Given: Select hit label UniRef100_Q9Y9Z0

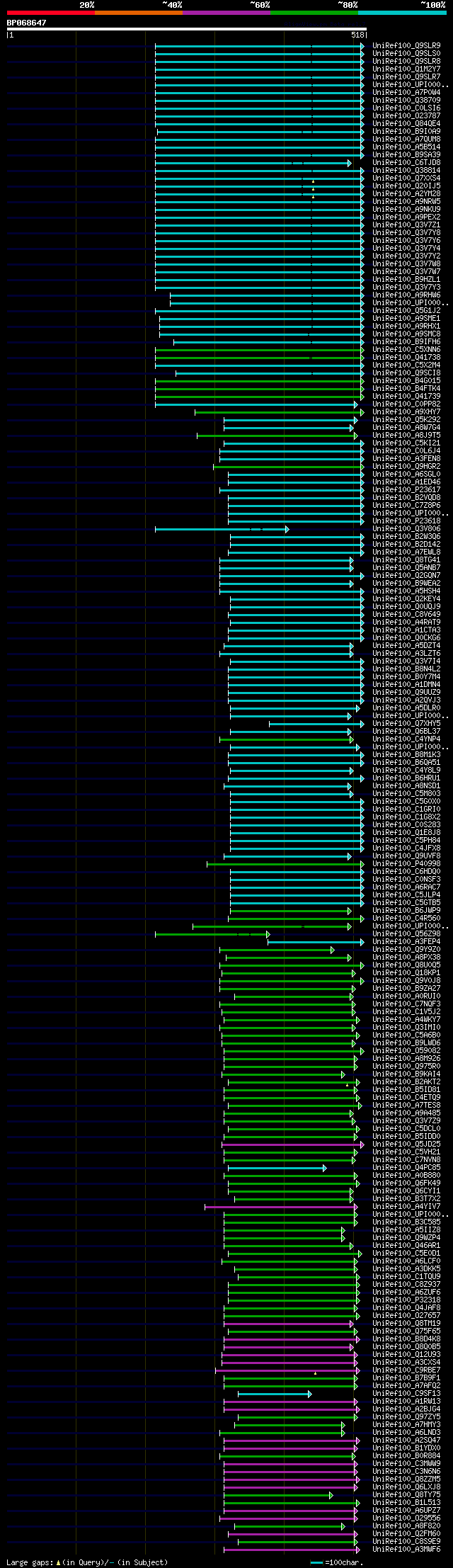Looking at the screenshot, I should [x=406, y=949].
